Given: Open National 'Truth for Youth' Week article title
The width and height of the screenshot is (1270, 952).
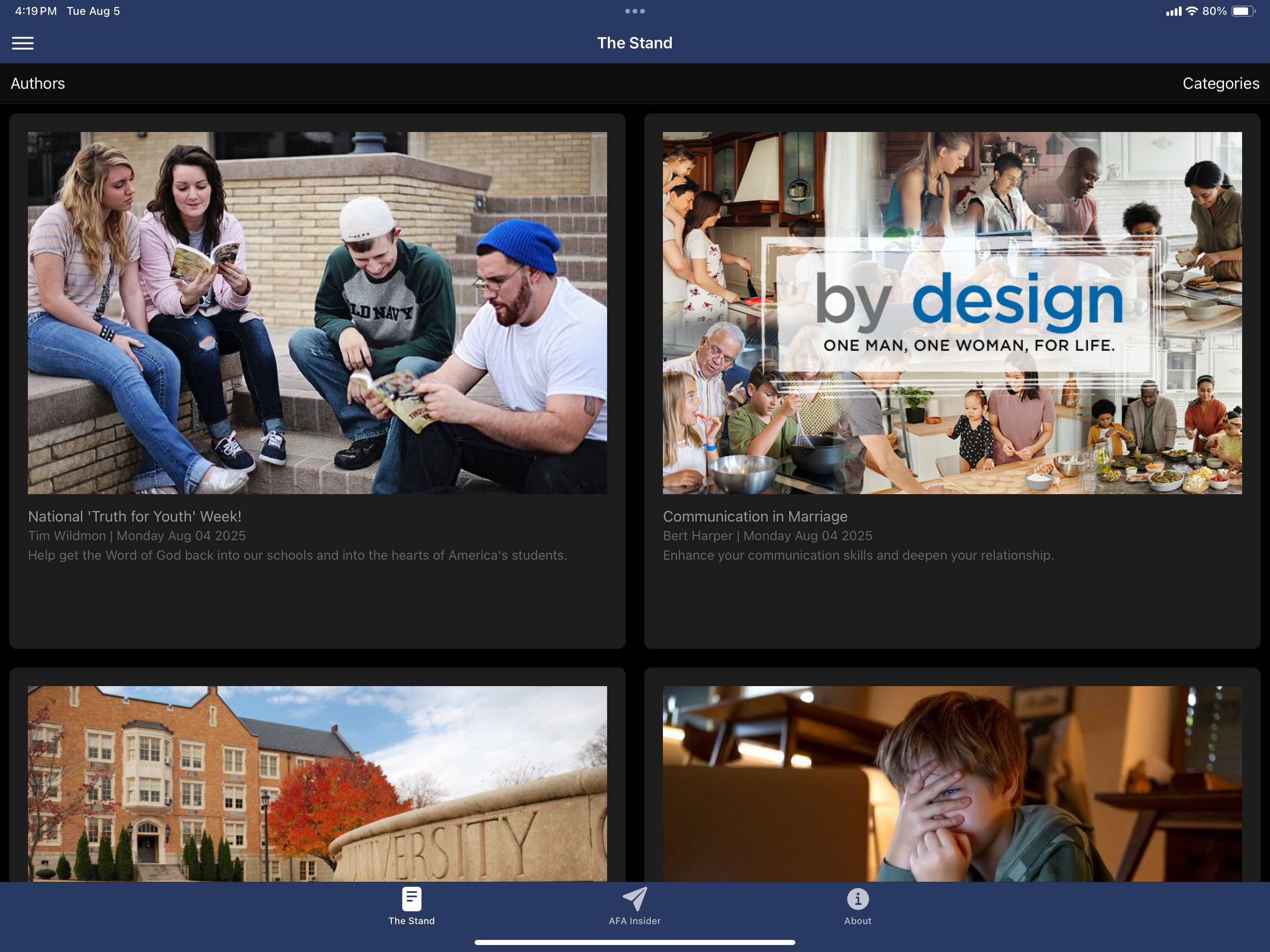Looking at the screenshot, I should [x=135, y=516].
